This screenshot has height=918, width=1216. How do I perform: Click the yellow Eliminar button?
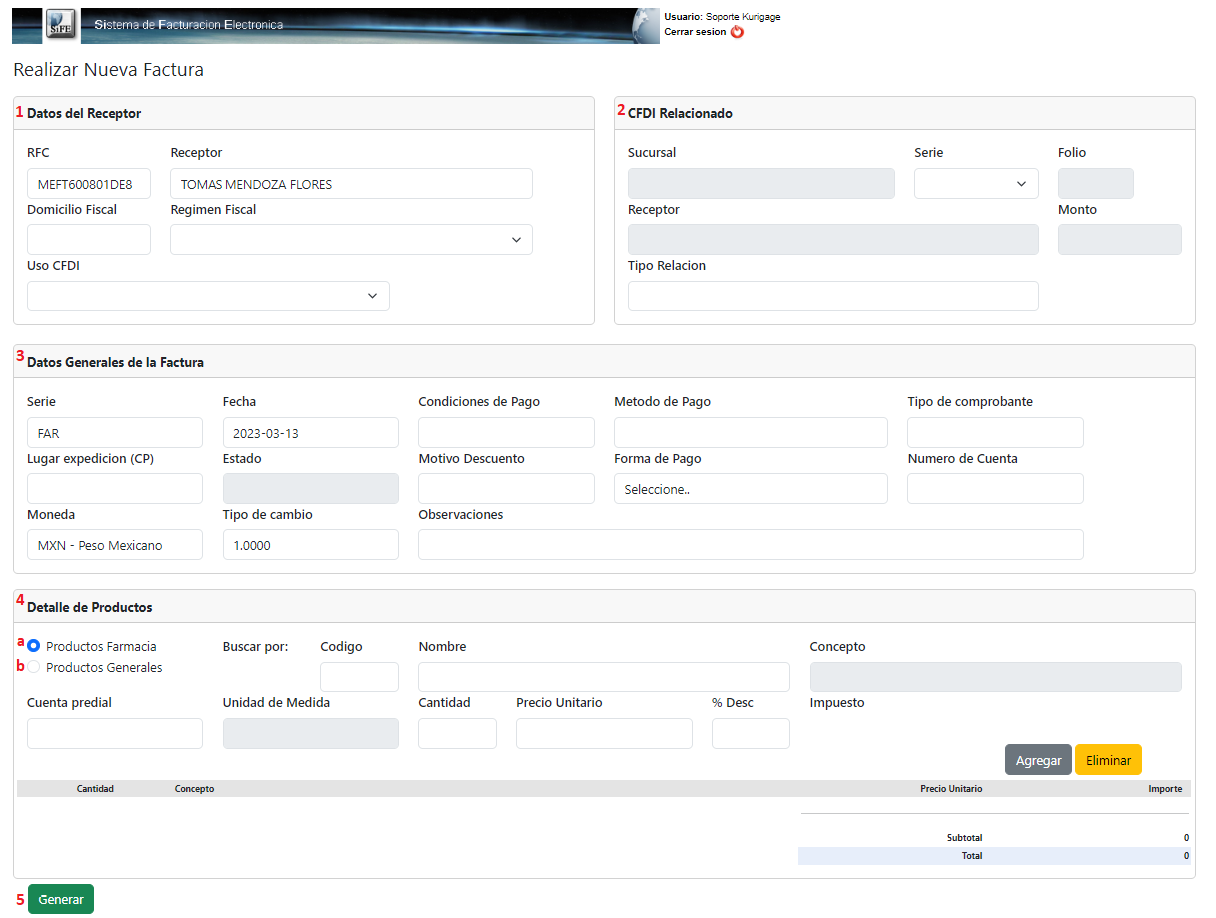point(1108,760)
